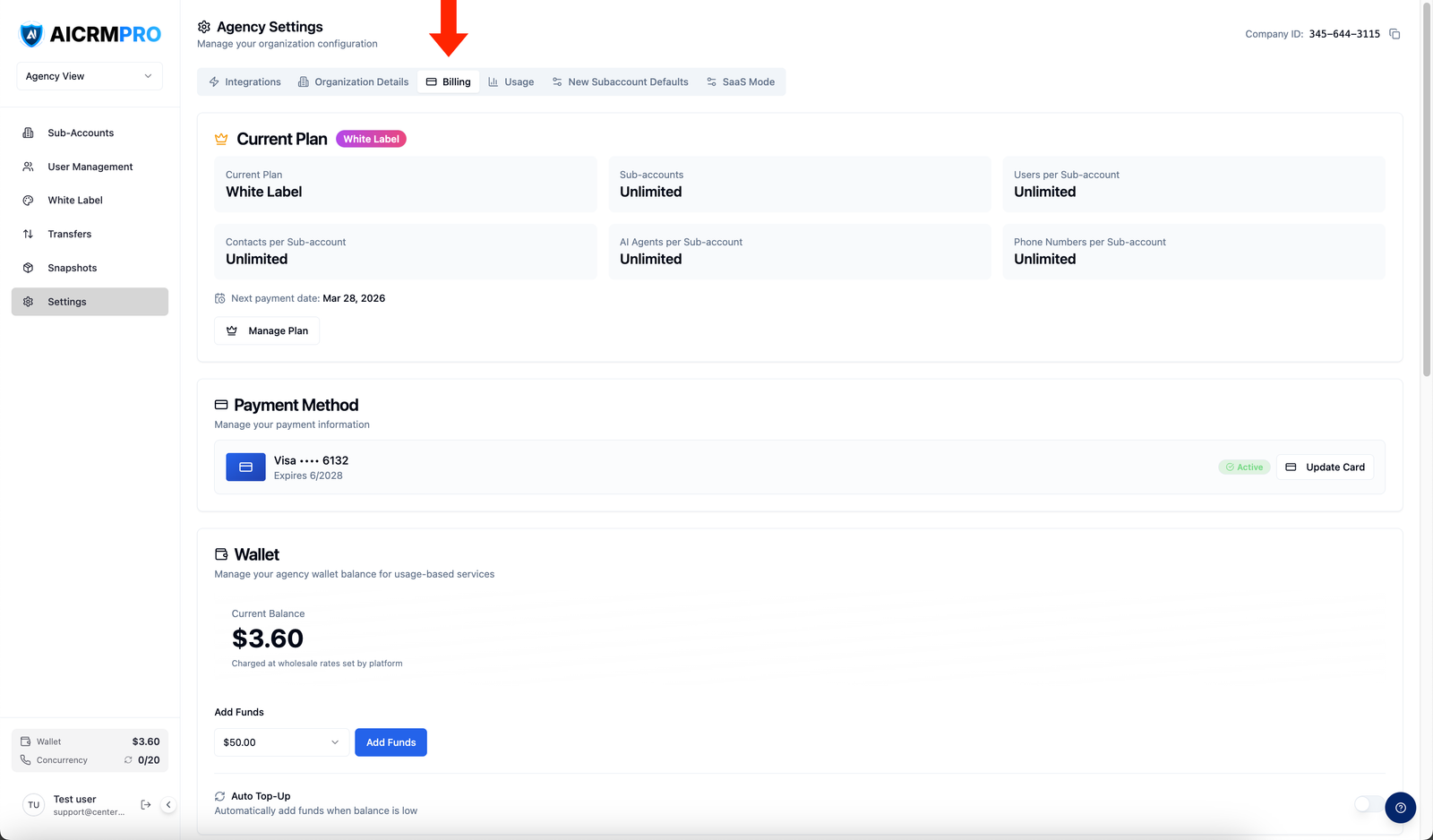The image size is (1433, 840).
Task: Switch to the Integrations tab
Action: click(245, 81)
